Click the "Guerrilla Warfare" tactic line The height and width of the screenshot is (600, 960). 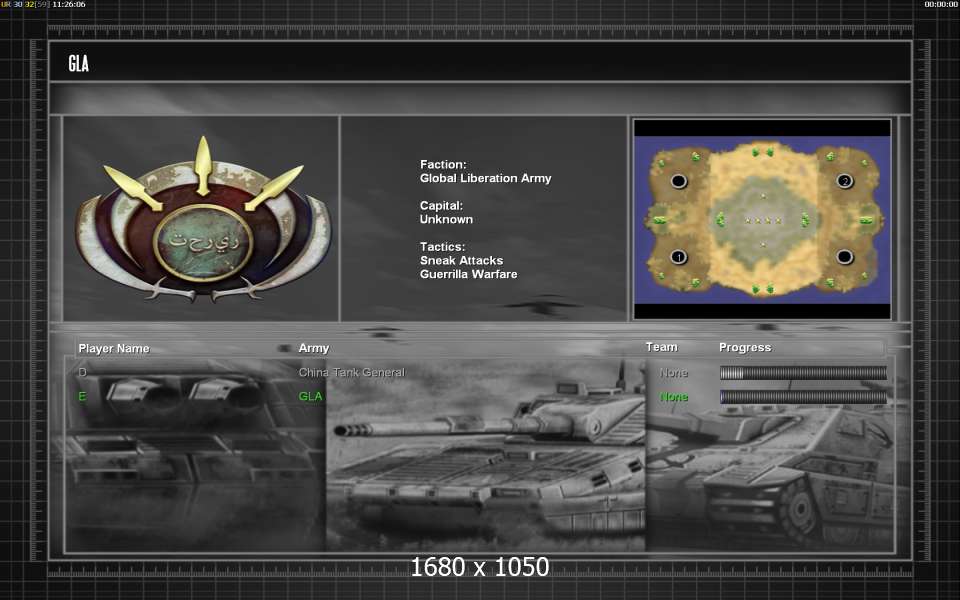[468, 274]
